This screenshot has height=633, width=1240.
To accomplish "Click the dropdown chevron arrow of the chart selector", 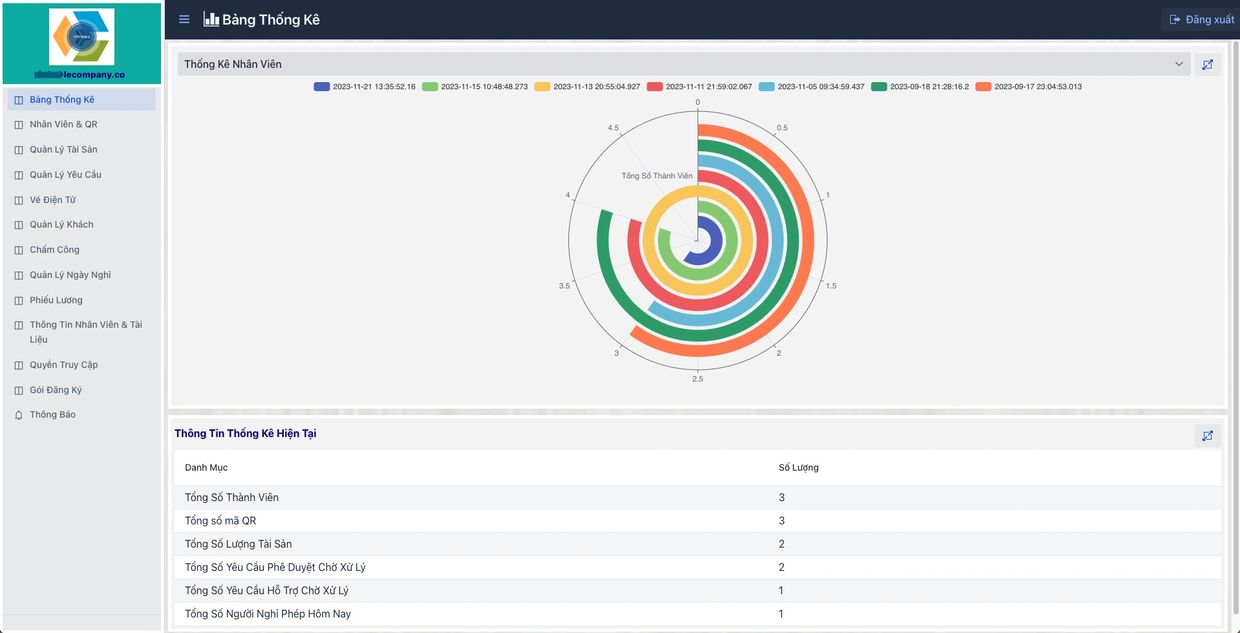I will click(x=1178, y=64).
